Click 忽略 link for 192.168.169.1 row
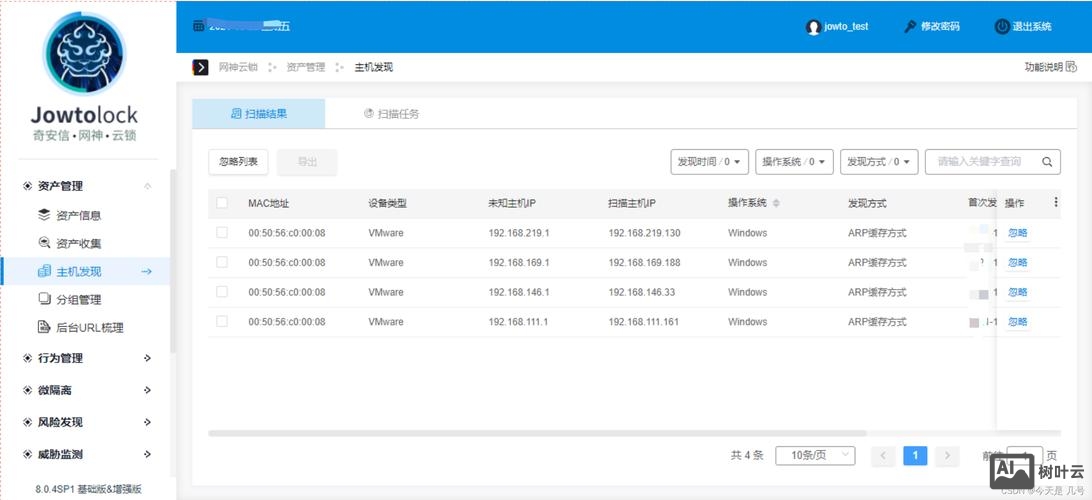 point(1017,263)
